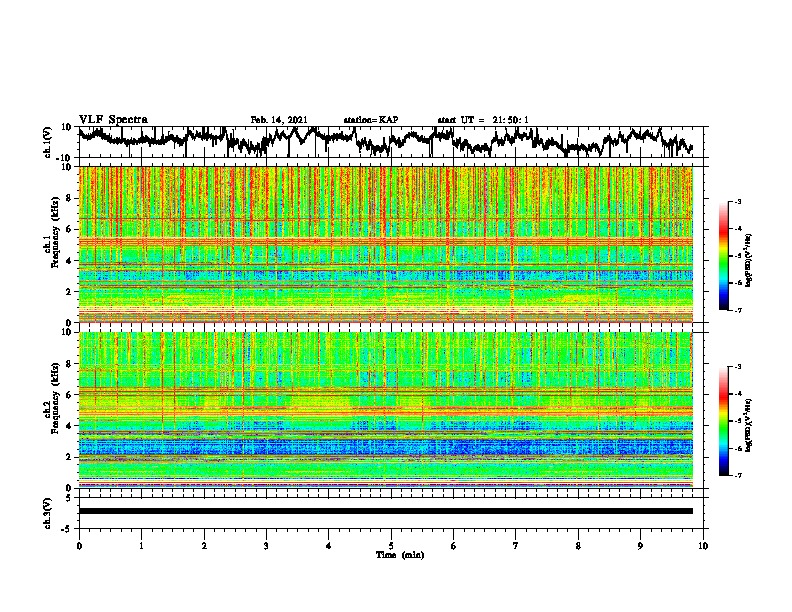Click the '2' kHz tick of ch.2 spectrogram

click(x=69, y=457)
